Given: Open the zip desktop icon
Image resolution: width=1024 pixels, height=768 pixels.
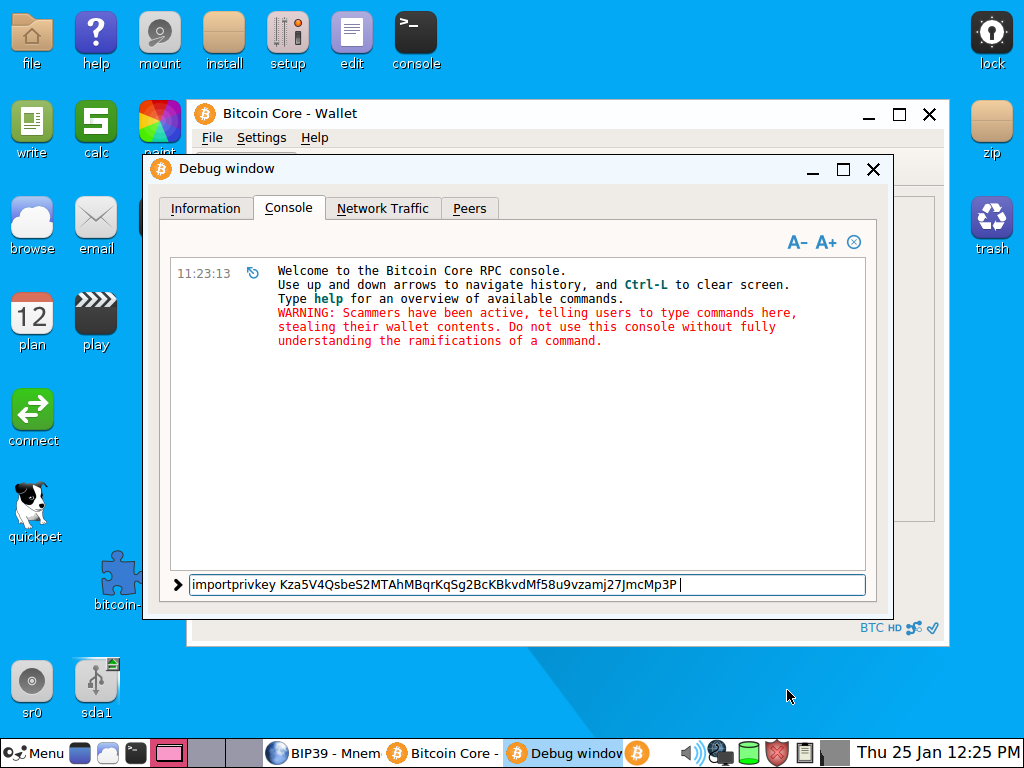Looking at the screenshot, I should click(x=992, y=130).
